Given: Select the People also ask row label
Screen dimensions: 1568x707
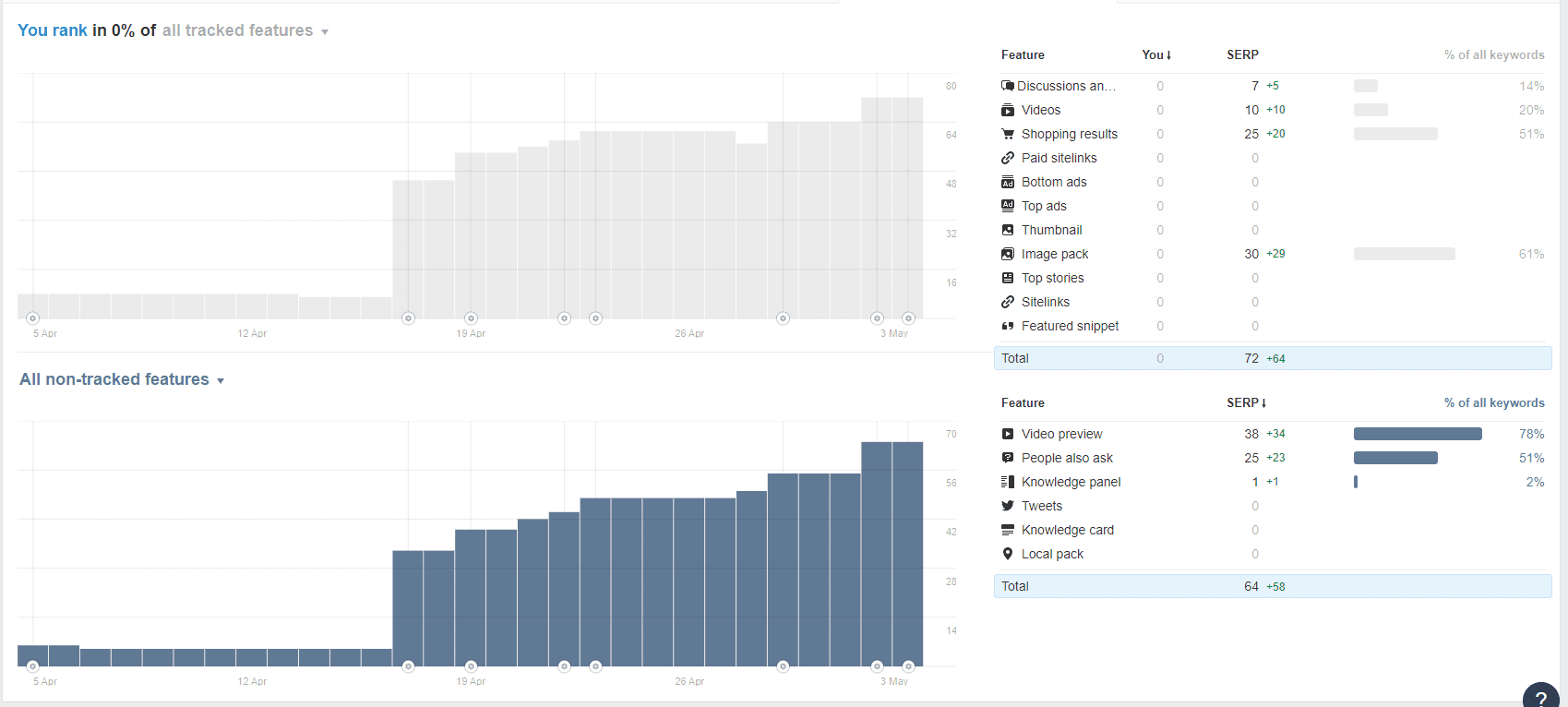Looking at the screenshot, I should tap(1067, 458).
